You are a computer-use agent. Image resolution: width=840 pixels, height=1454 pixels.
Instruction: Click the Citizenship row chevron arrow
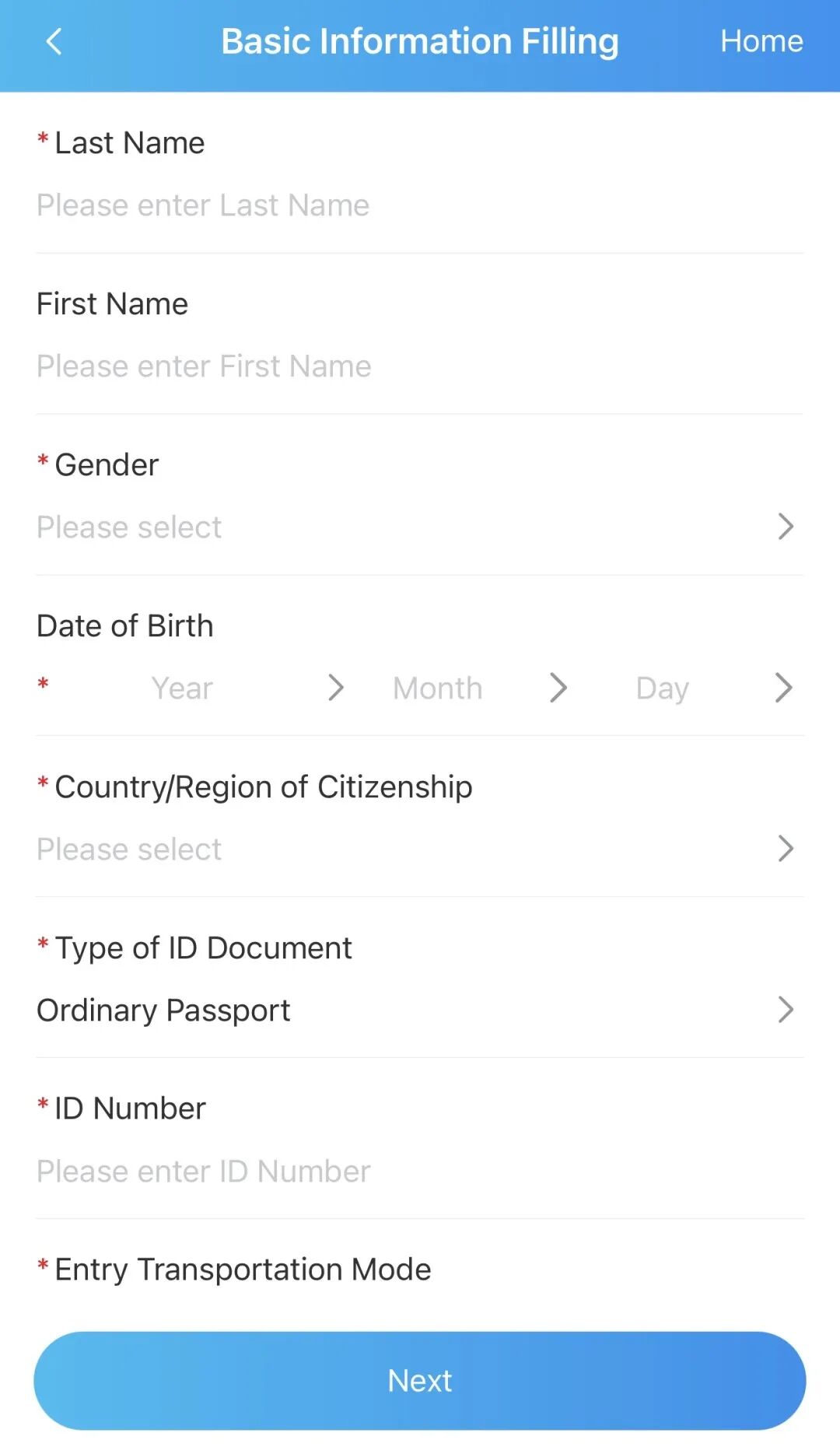(786, 849)
